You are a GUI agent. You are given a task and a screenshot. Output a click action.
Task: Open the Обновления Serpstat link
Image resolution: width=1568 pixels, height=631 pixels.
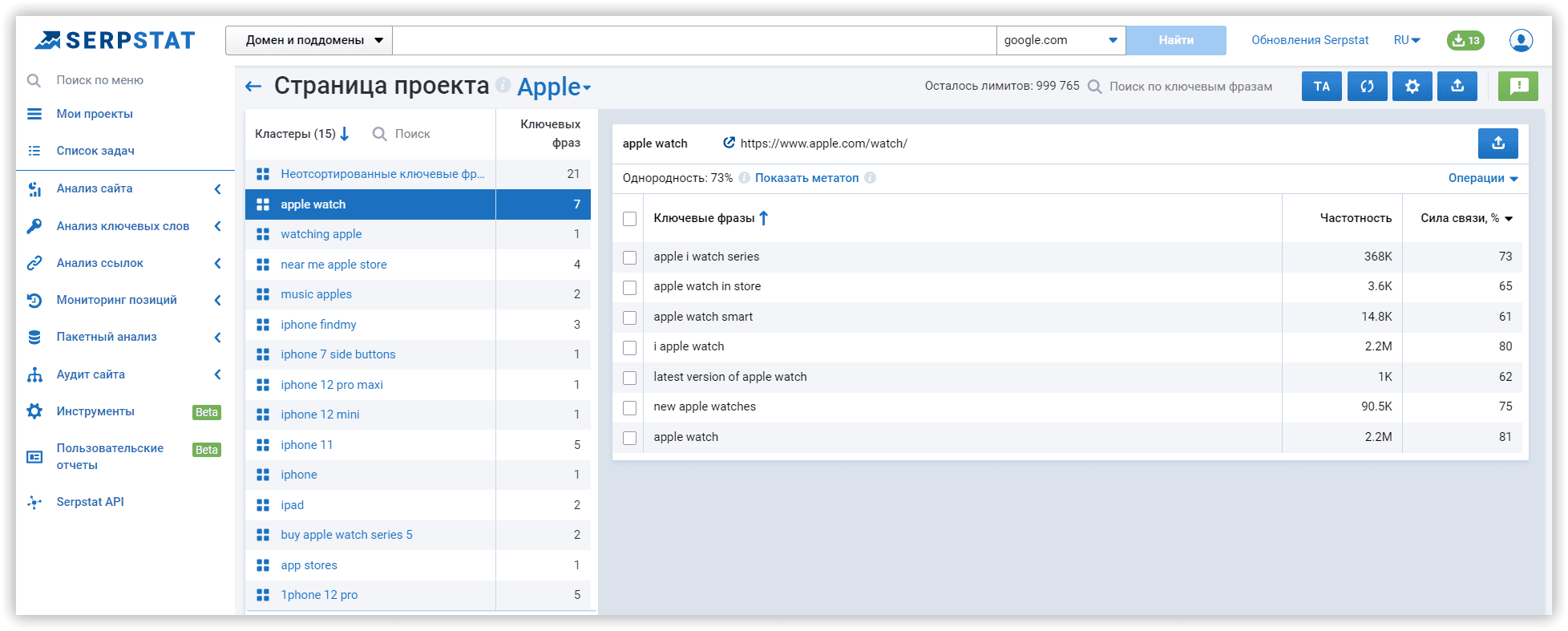(1310, 40)
